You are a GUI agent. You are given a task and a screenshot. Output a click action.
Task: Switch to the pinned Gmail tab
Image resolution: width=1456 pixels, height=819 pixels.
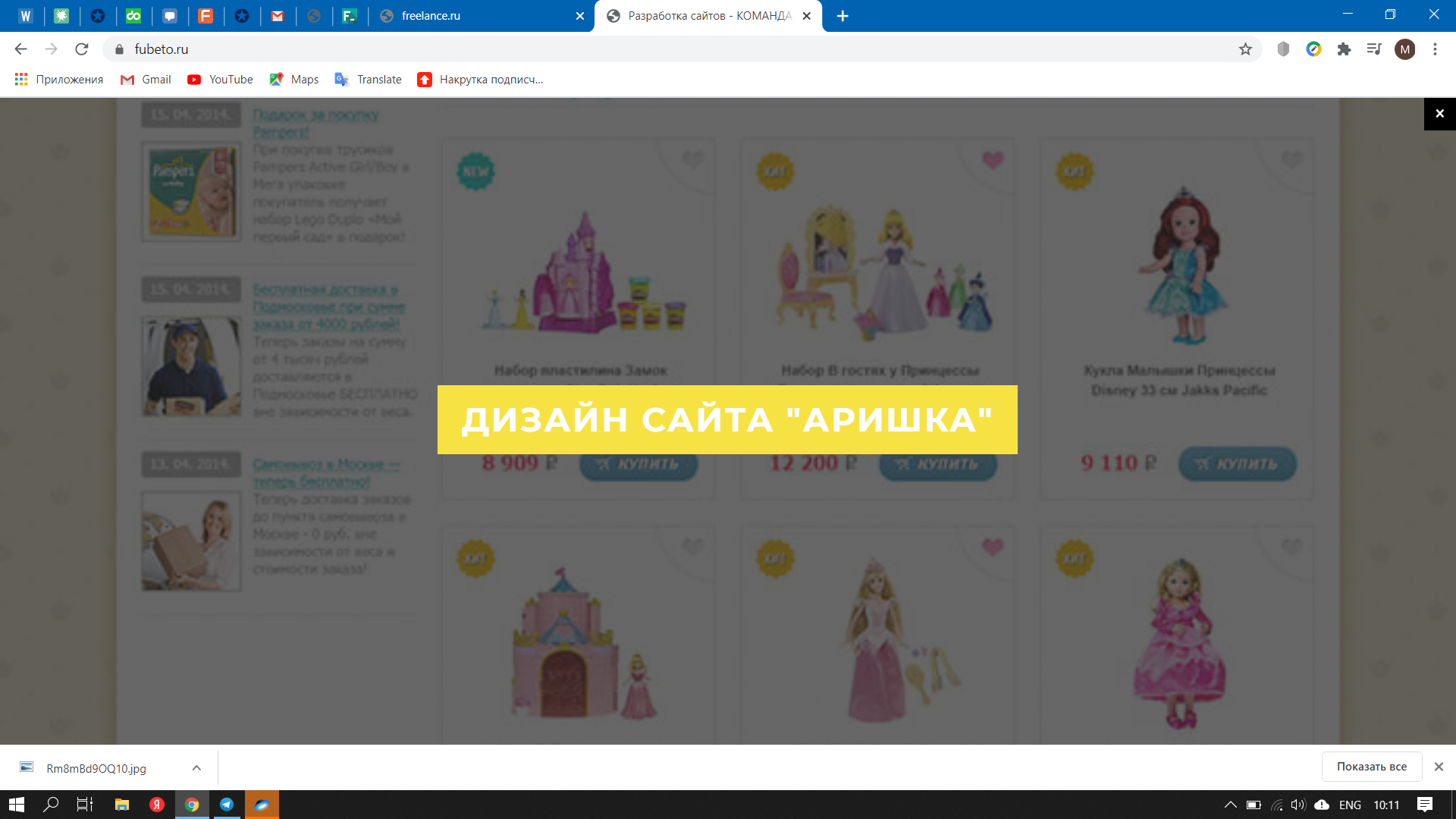click(x=278, y=16)
